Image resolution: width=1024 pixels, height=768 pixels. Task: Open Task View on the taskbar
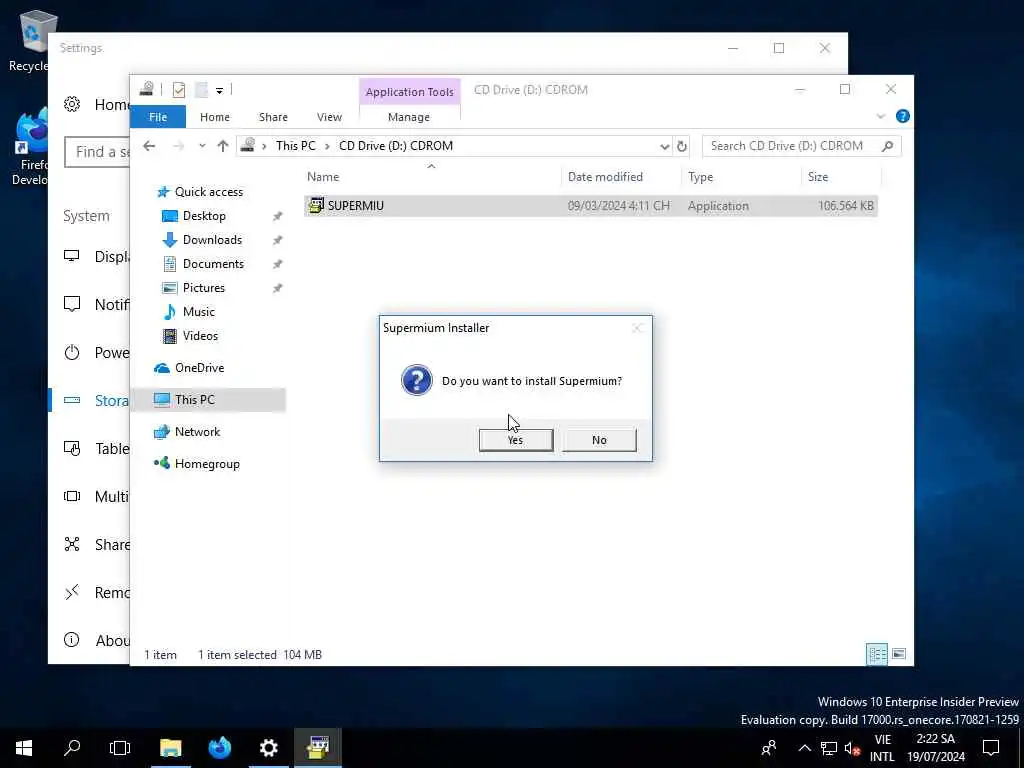[120, 748]
